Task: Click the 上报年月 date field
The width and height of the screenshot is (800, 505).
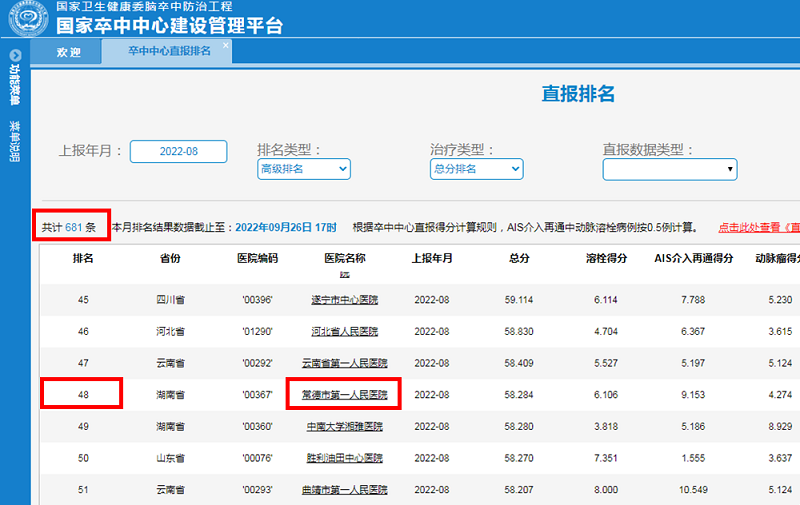Action: point(178,151)
